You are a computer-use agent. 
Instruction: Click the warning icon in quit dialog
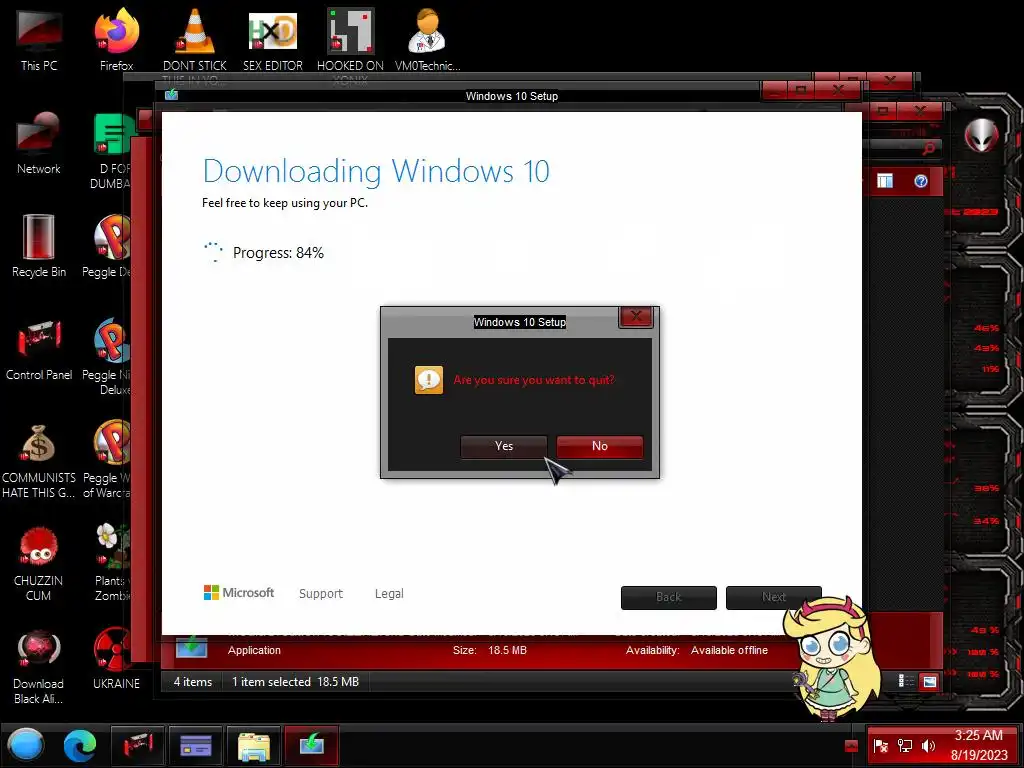point(429,380)
